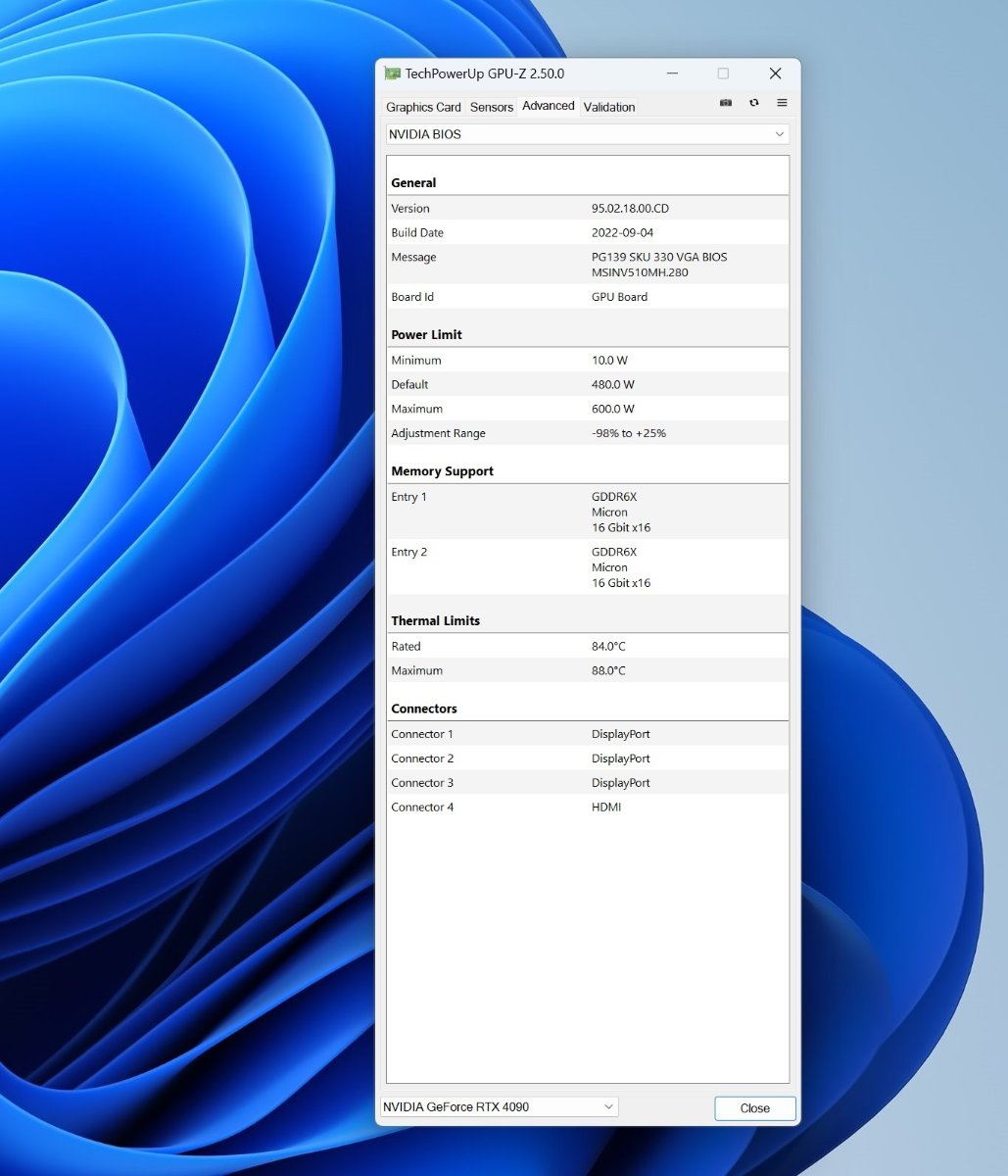The width and height of the screenshot is (1008, 1176).
Task: Select the BIOS version 95.02.18.00.CD value
Action: [630, 209]
